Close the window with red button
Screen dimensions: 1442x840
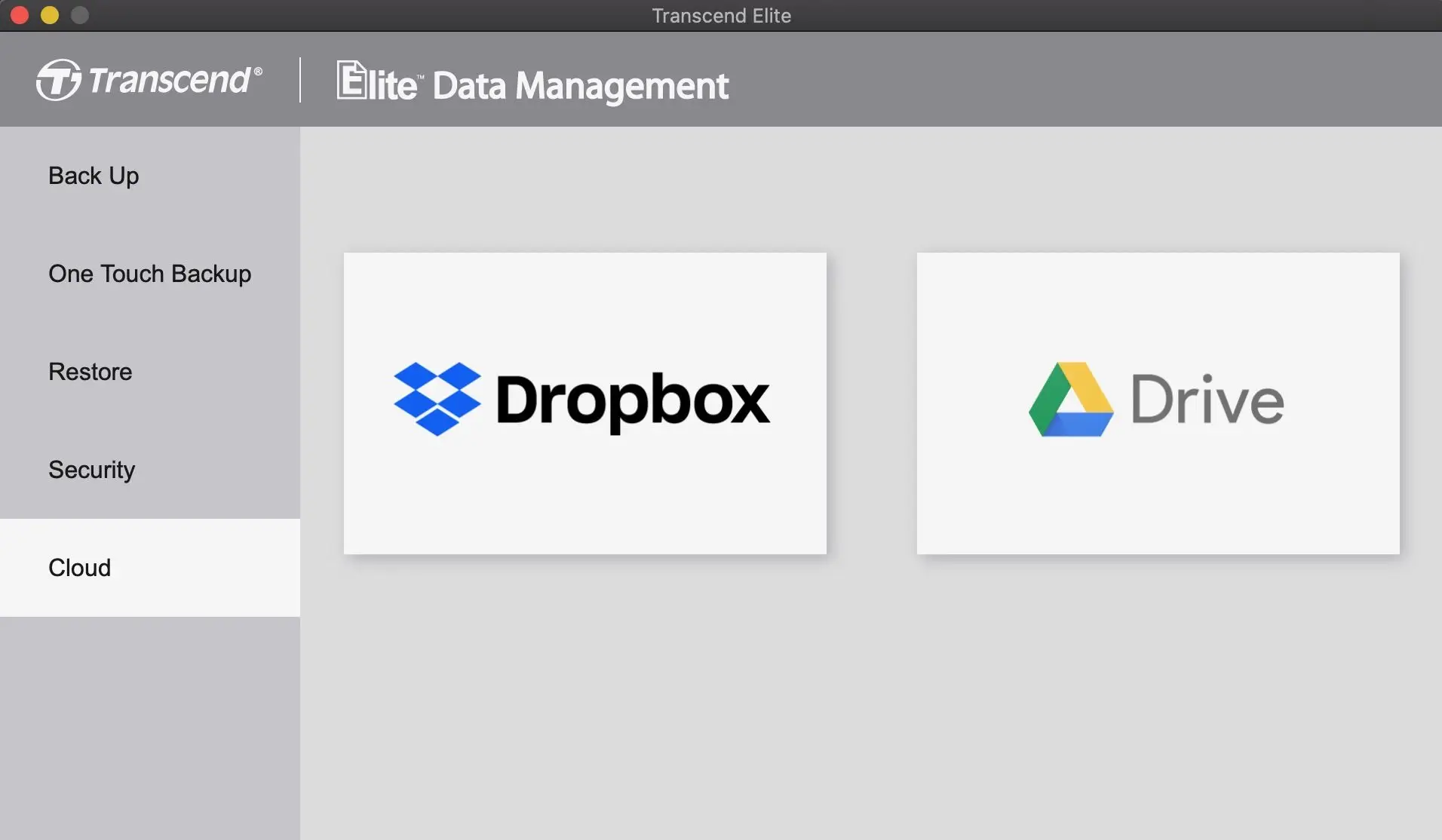20,15
